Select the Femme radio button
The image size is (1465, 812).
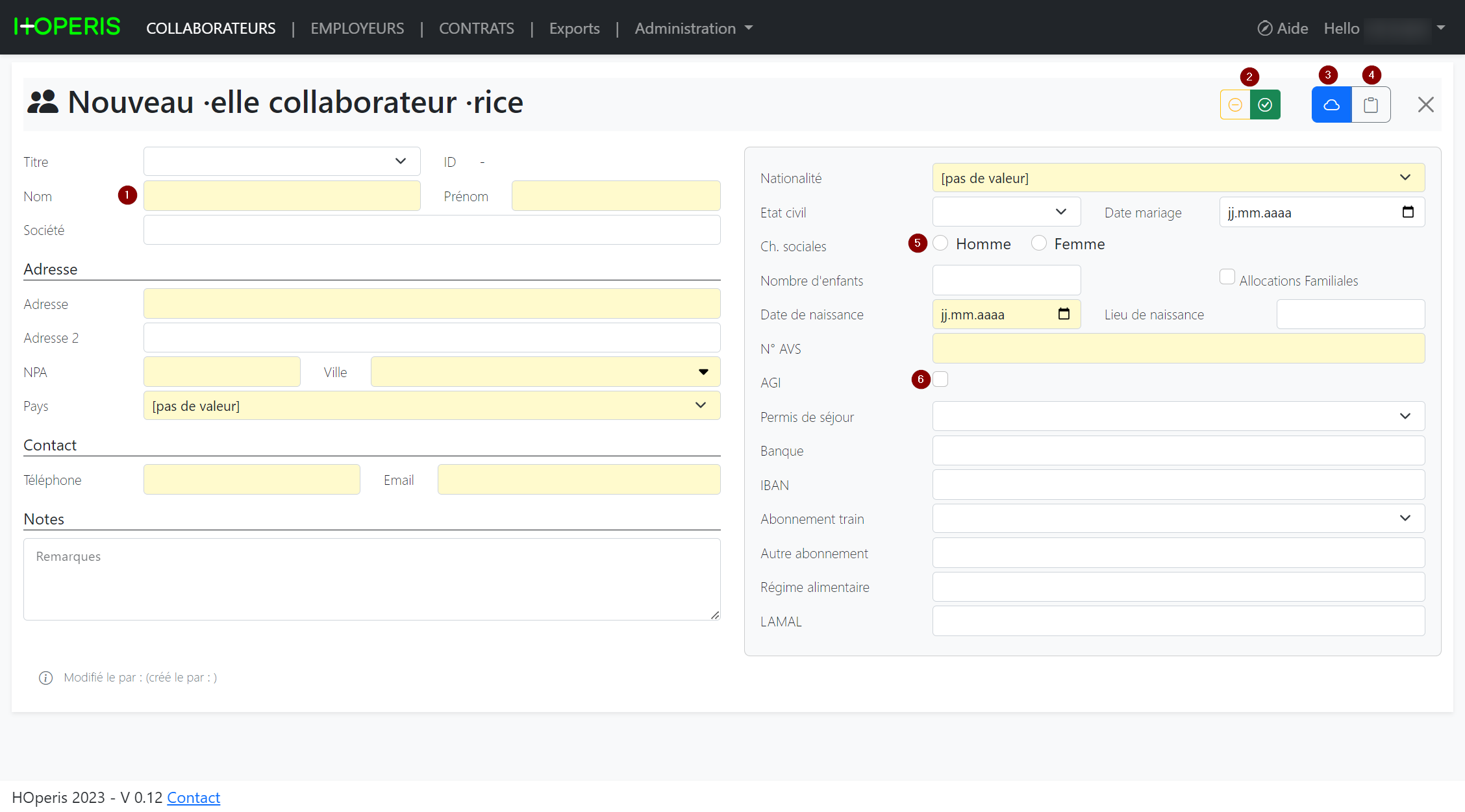point(1039,243)
